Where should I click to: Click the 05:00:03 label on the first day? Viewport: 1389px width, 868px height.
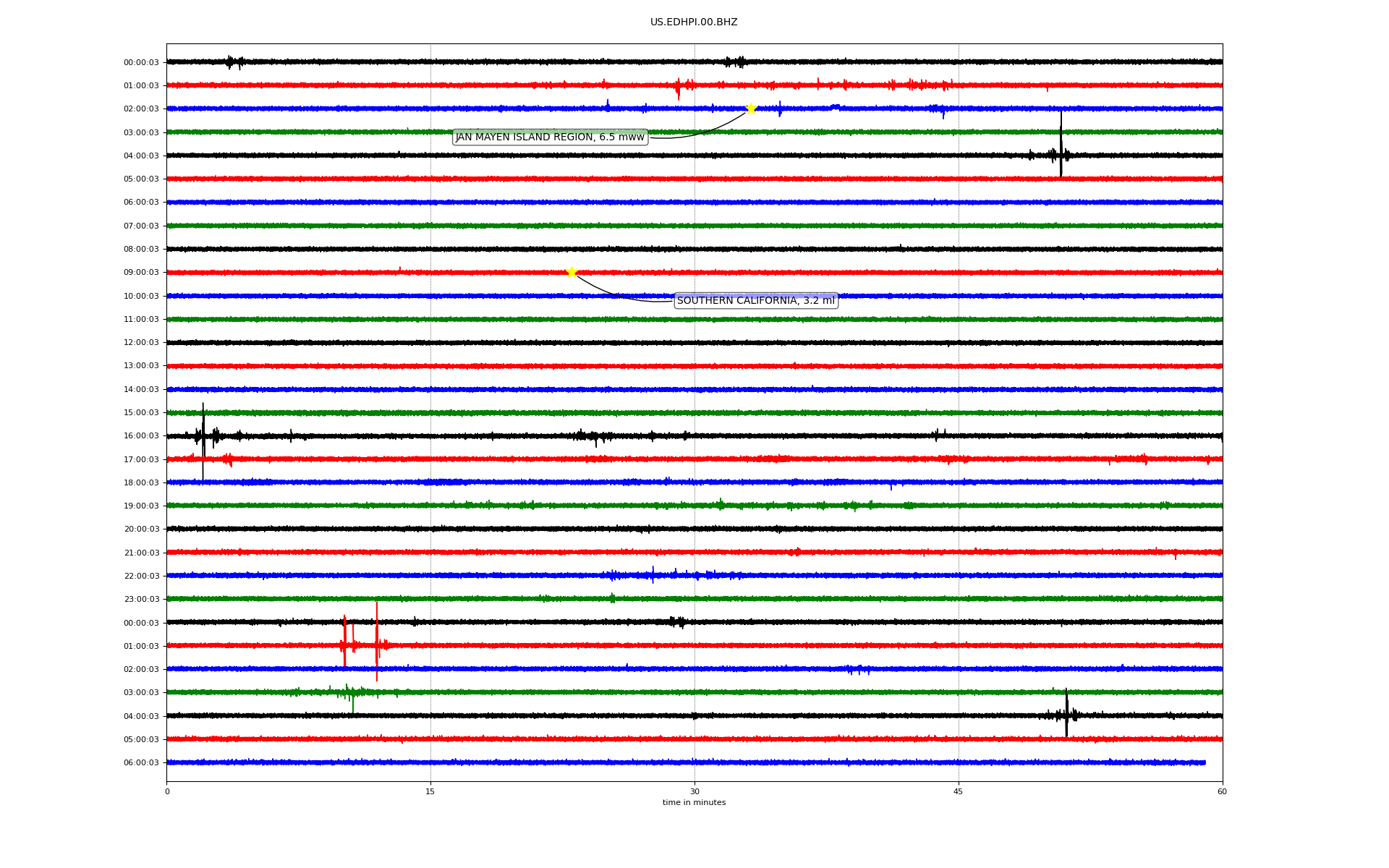point(141,179)
